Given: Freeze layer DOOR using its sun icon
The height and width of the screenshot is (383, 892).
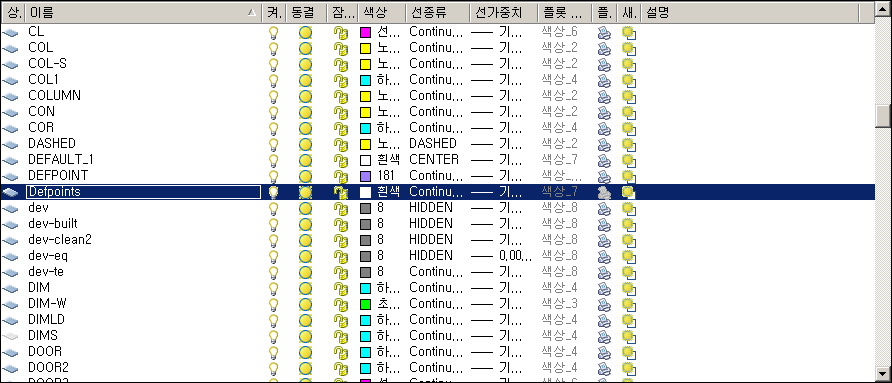Looking at the screenshot, I should (305, 352).
